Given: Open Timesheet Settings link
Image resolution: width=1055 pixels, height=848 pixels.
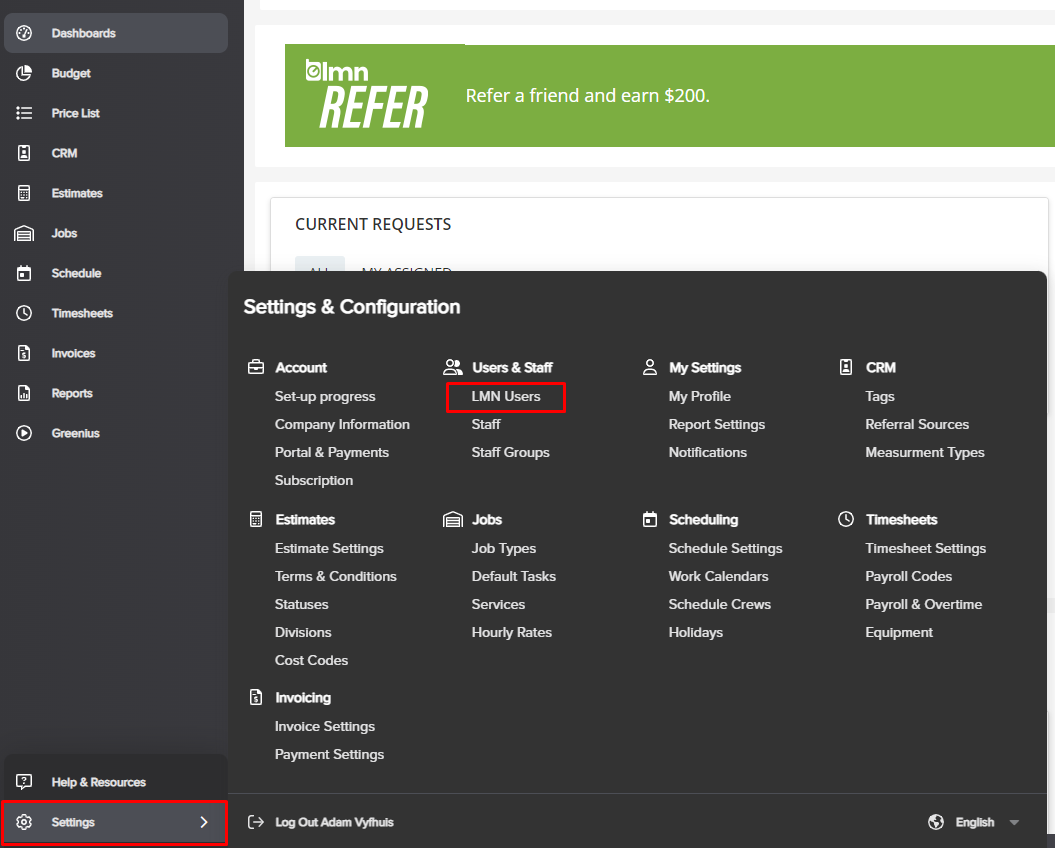Looking at the screenshot, I should (x=926, y=549).
